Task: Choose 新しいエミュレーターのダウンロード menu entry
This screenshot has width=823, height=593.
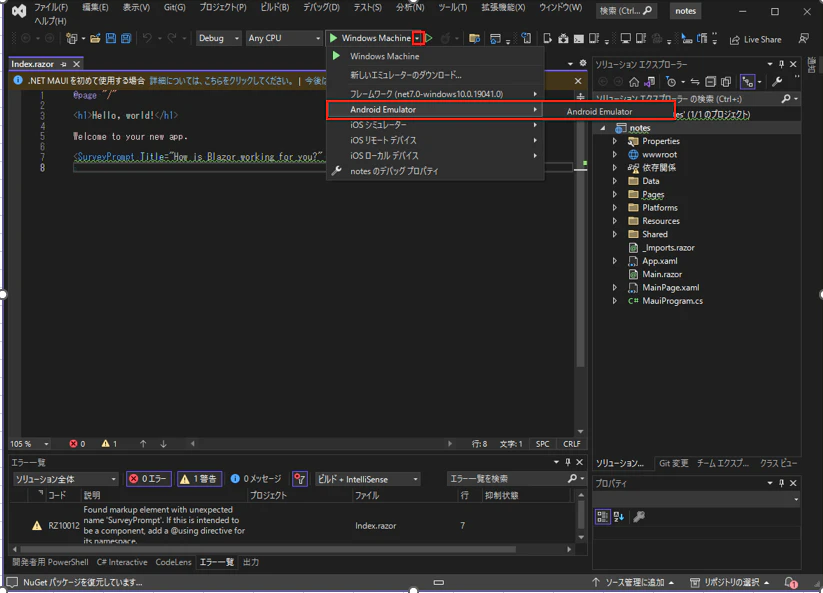Action: coord(435,75)
